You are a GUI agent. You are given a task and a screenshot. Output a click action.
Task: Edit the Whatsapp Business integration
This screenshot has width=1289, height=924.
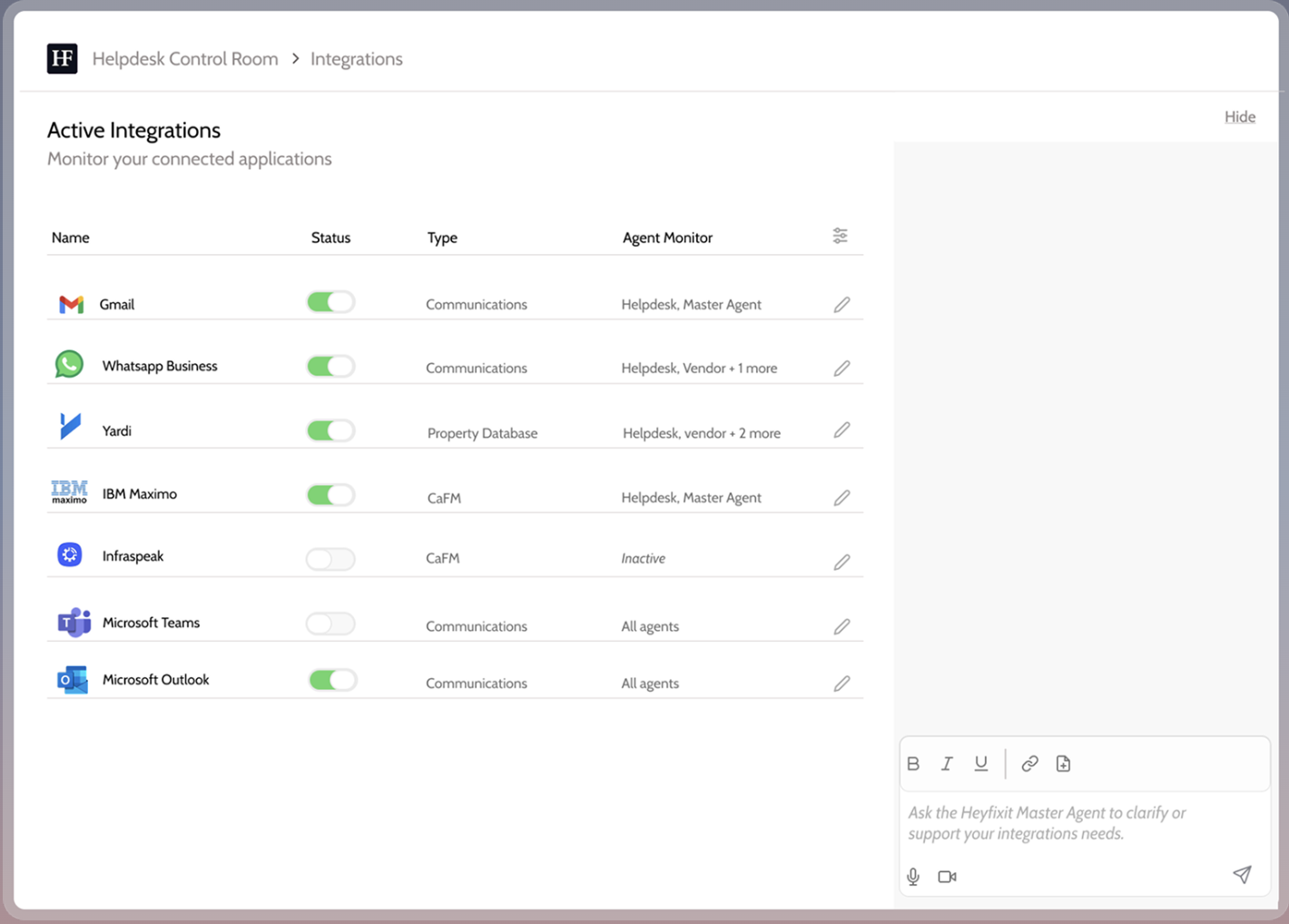[842, 368]
